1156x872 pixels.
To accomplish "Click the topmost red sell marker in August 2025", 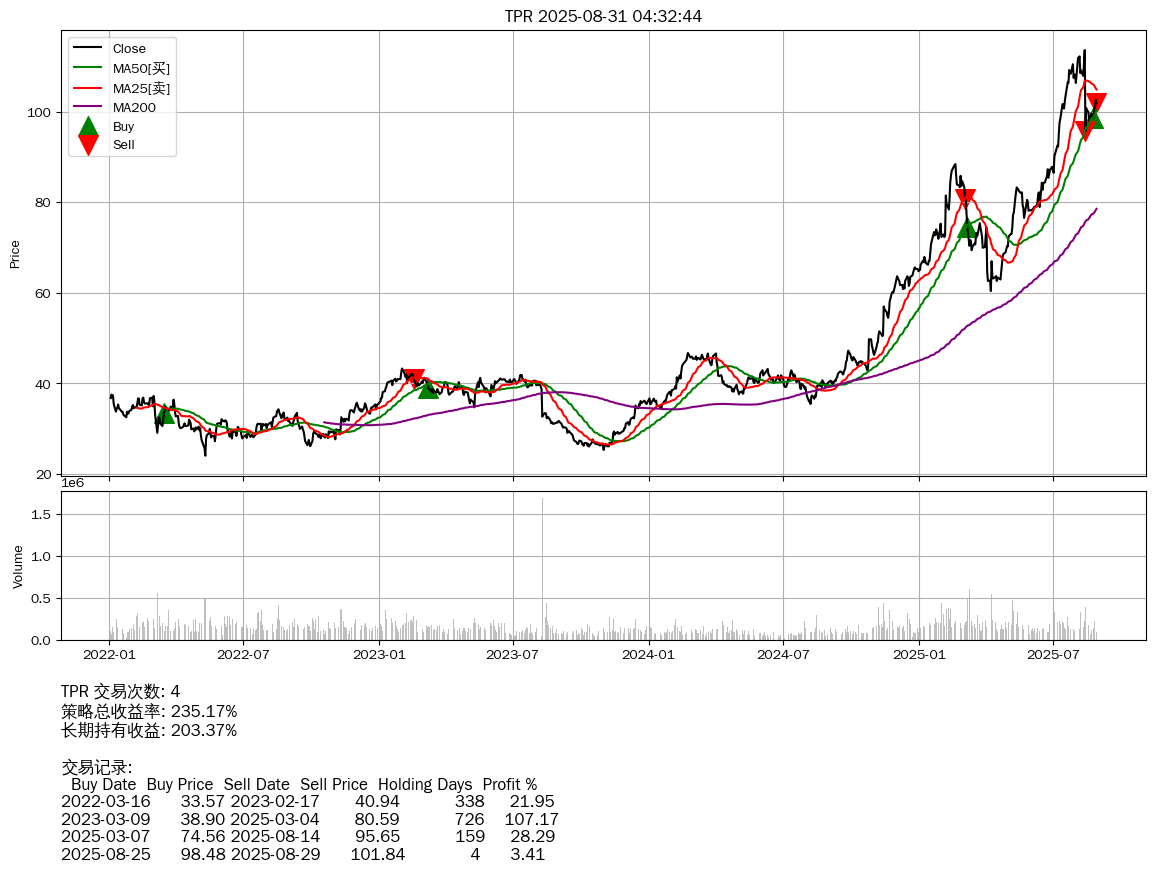I will pyautogui.click(x=1096, y=103).
